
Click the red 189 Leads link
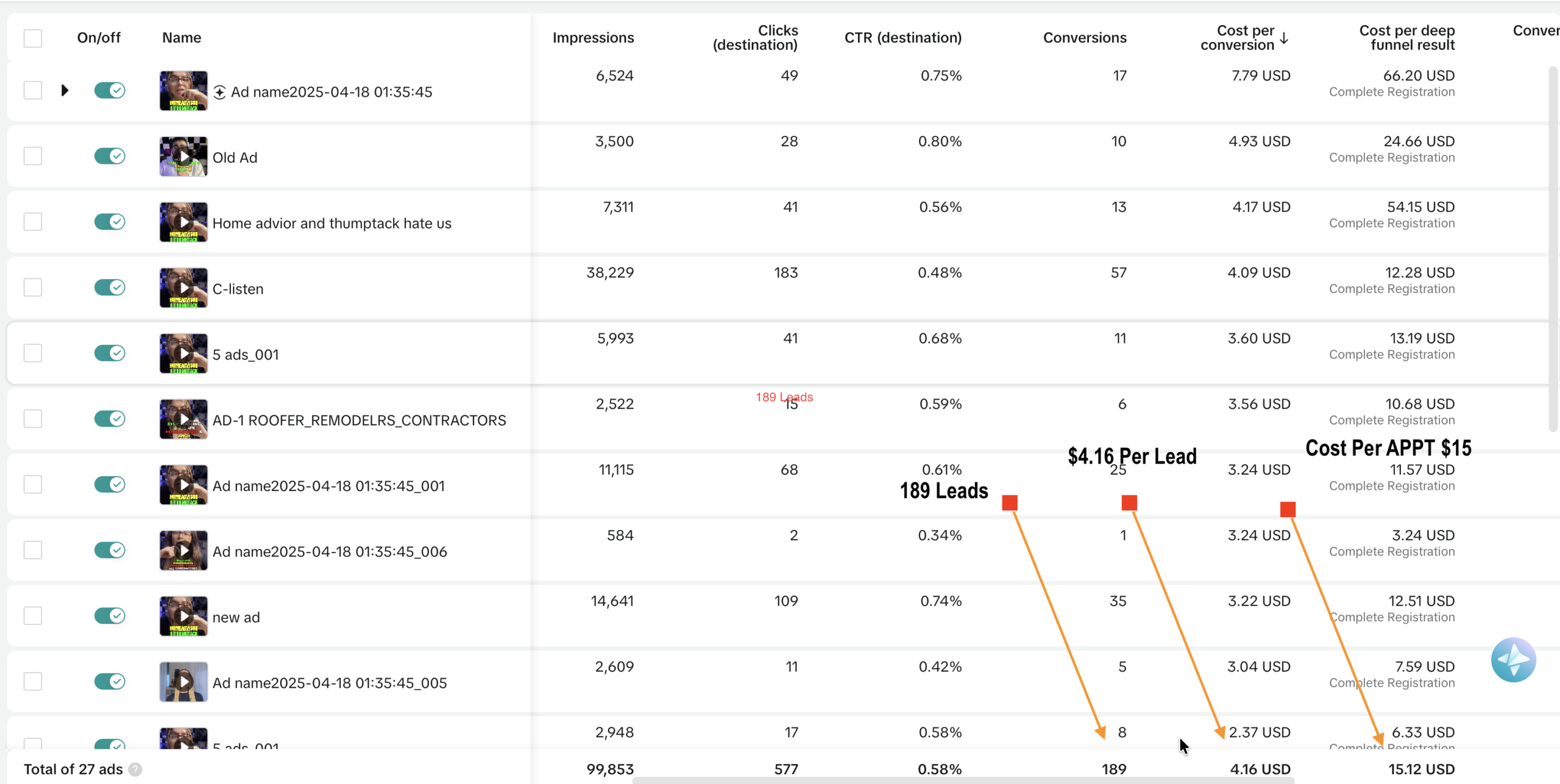pos(784,397)
